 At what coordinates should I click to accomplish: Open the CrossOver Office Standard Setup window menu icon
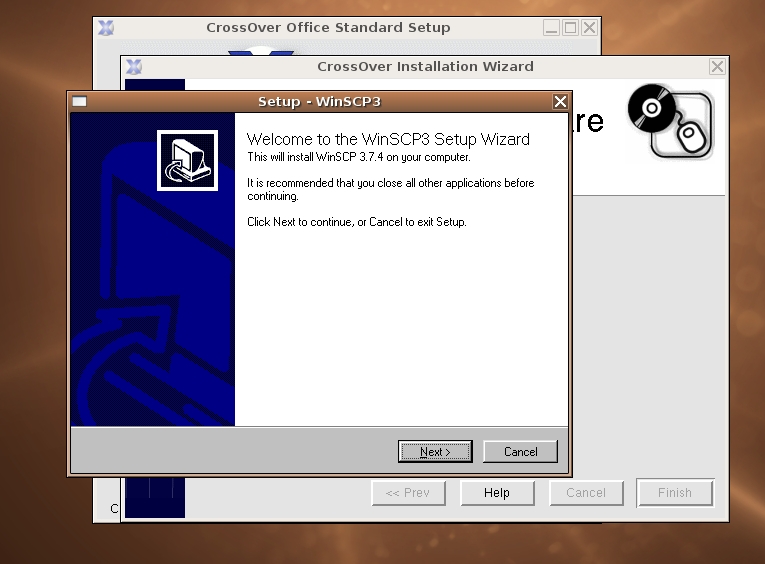point(106,28)
